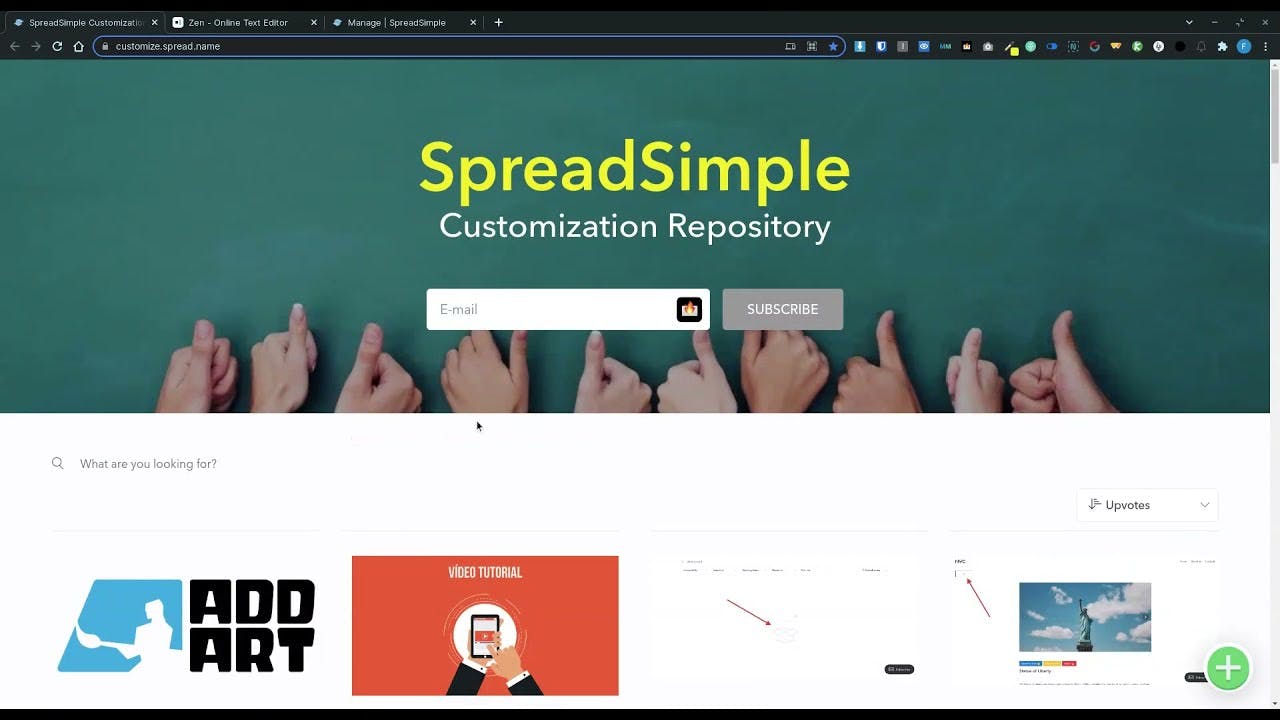Open the Bitwarden shield extension
1280x720 pixels.
(881, 46)
